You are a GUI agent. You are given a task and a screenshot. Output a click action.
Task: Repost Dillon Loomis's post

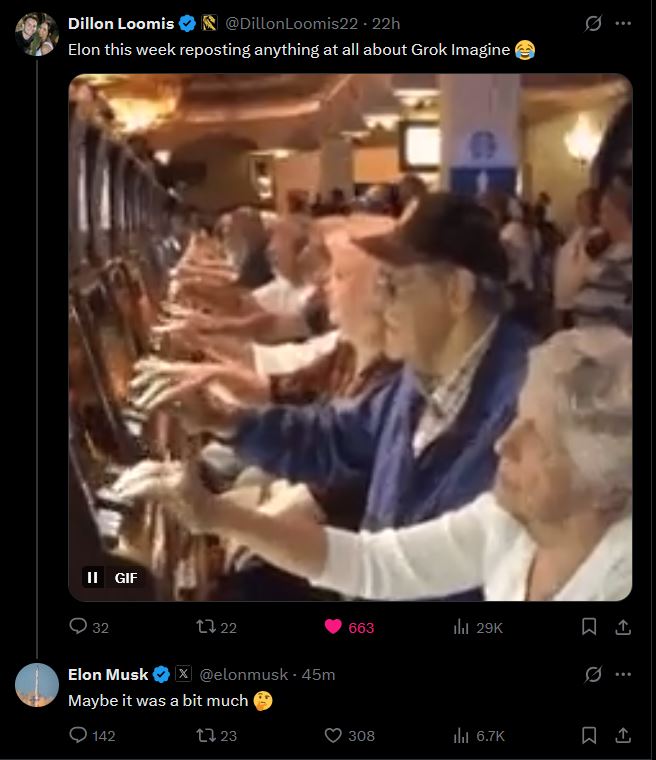tap(216, 627)
